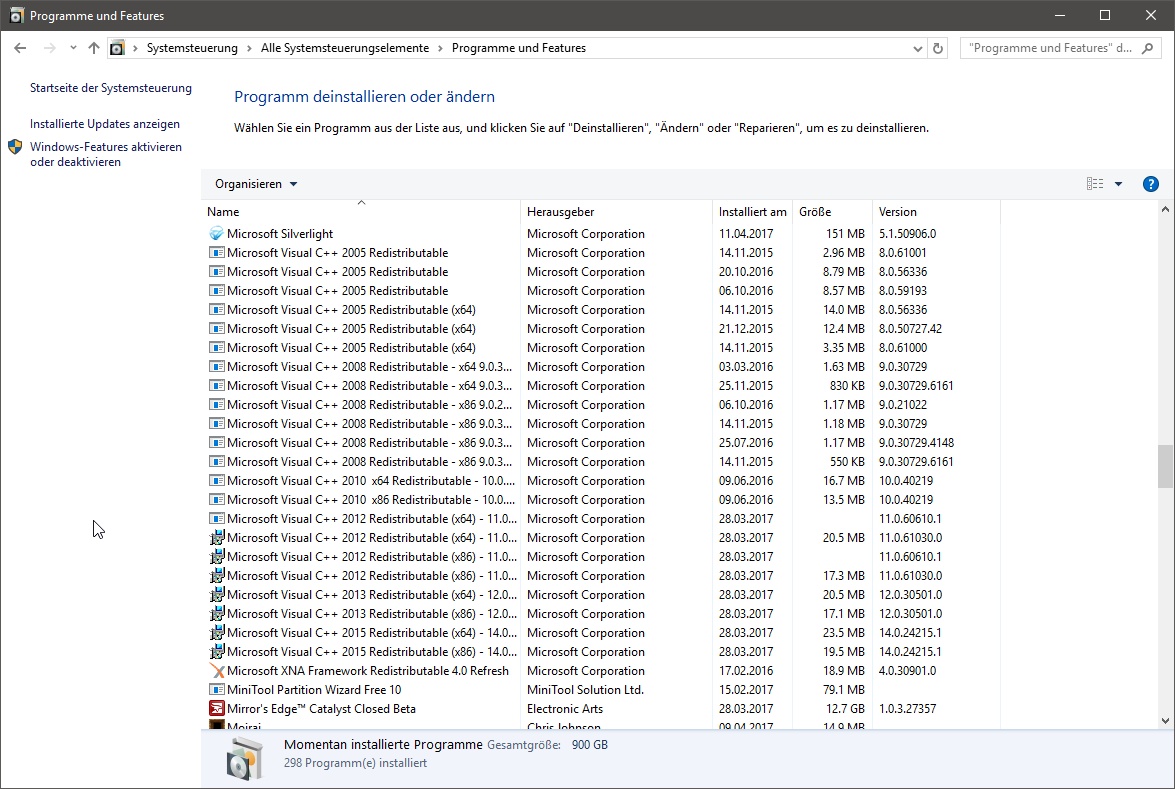
Task: Open Startseite der Systemsteuerung
Action: tap(111, 88)
